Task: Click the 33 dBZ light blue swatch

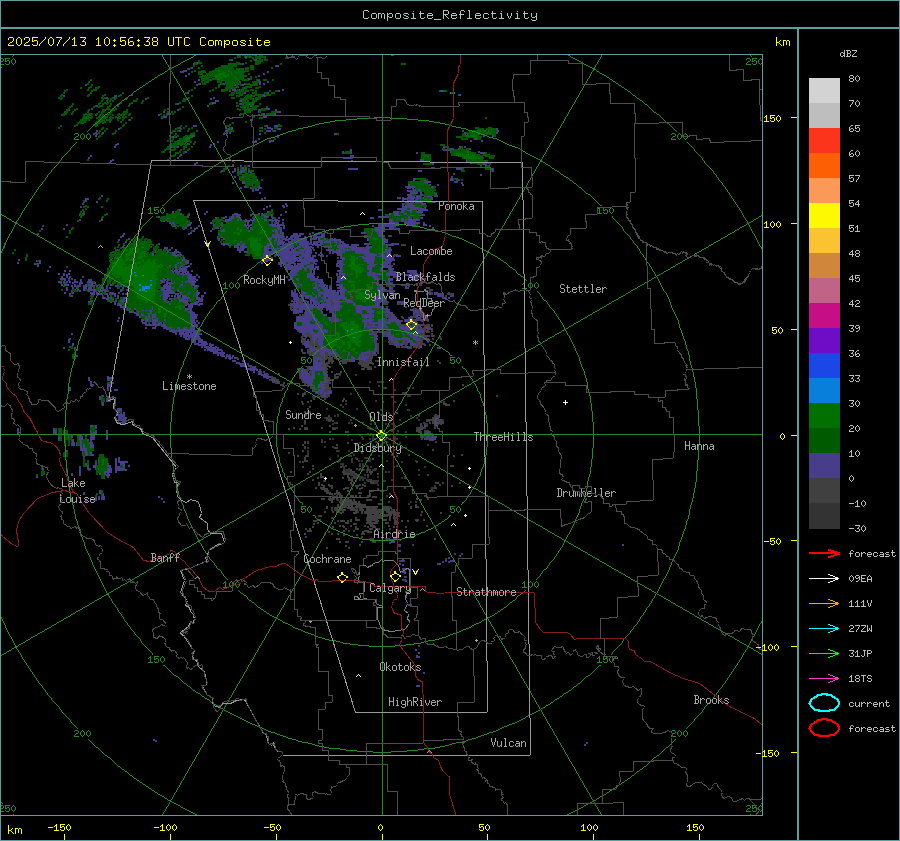Action: 824,390
